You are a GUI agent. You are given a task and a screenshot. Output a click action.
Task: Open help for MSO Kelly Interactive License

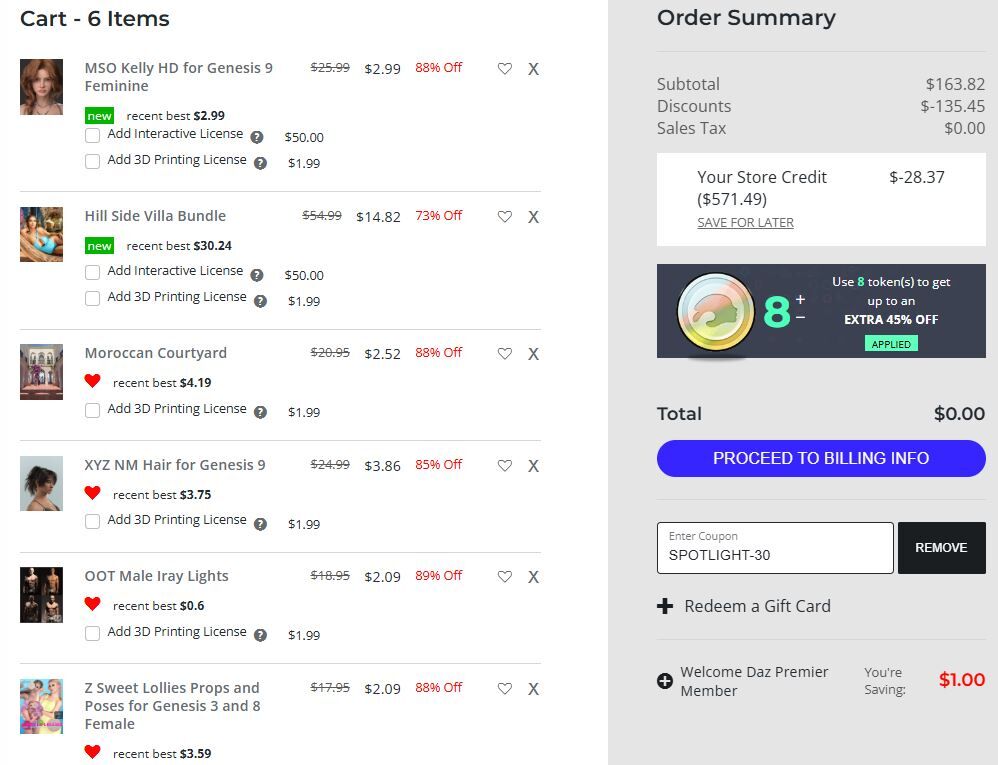(257, 137)
